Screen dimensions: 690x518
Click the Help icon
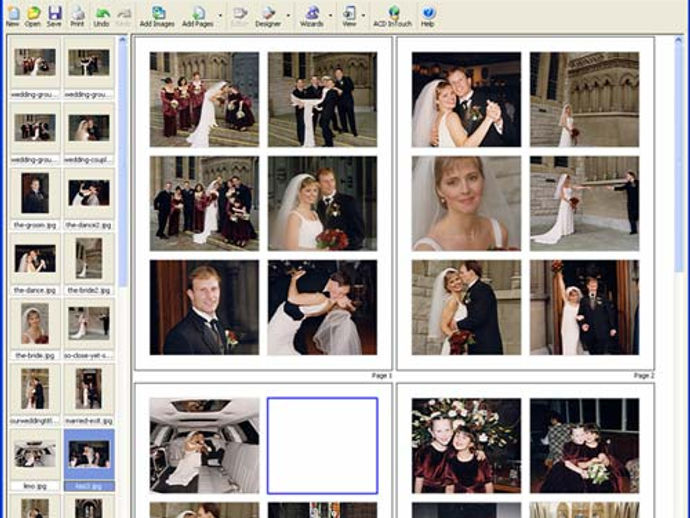click(428, 16)
